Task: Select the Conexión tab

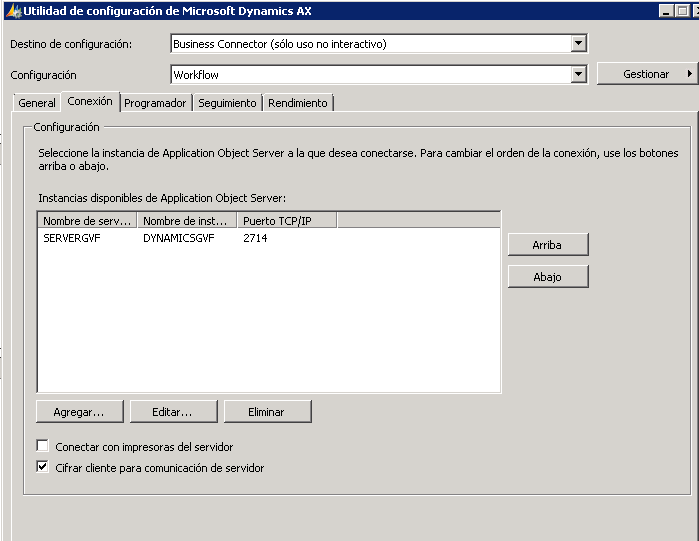Action: pyautogui.click(x=90, y=101)
